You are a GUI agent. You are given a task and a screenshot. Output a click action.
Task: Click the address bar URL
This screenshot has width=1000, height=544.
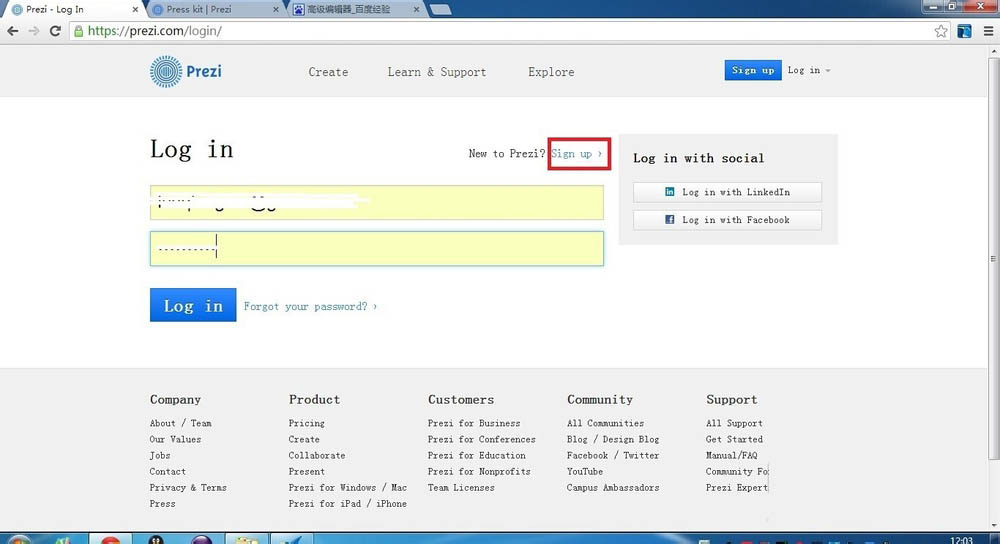[x=154, y=31]
